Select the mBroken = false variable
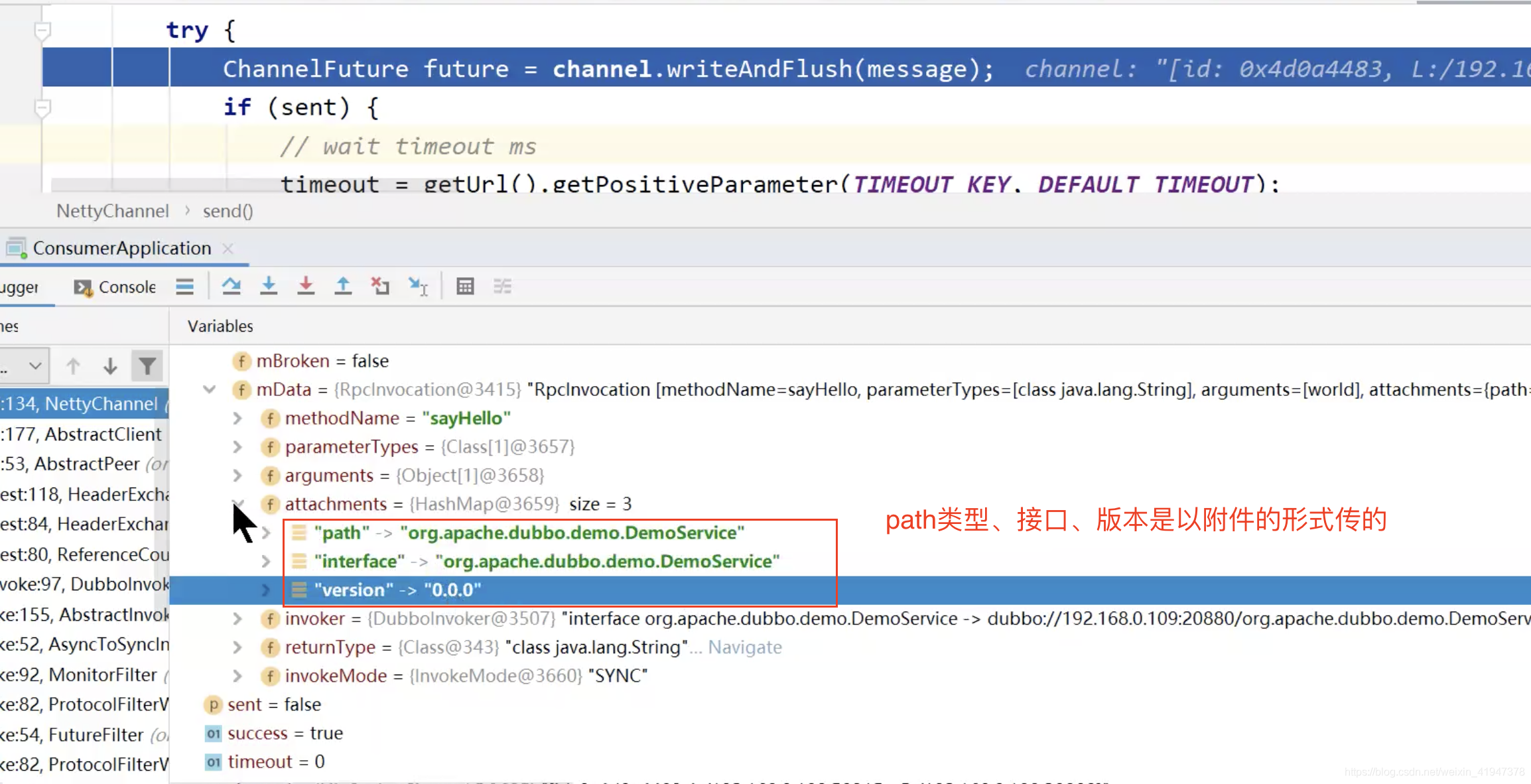The image size is (1531, 784). tap(310, 361)
